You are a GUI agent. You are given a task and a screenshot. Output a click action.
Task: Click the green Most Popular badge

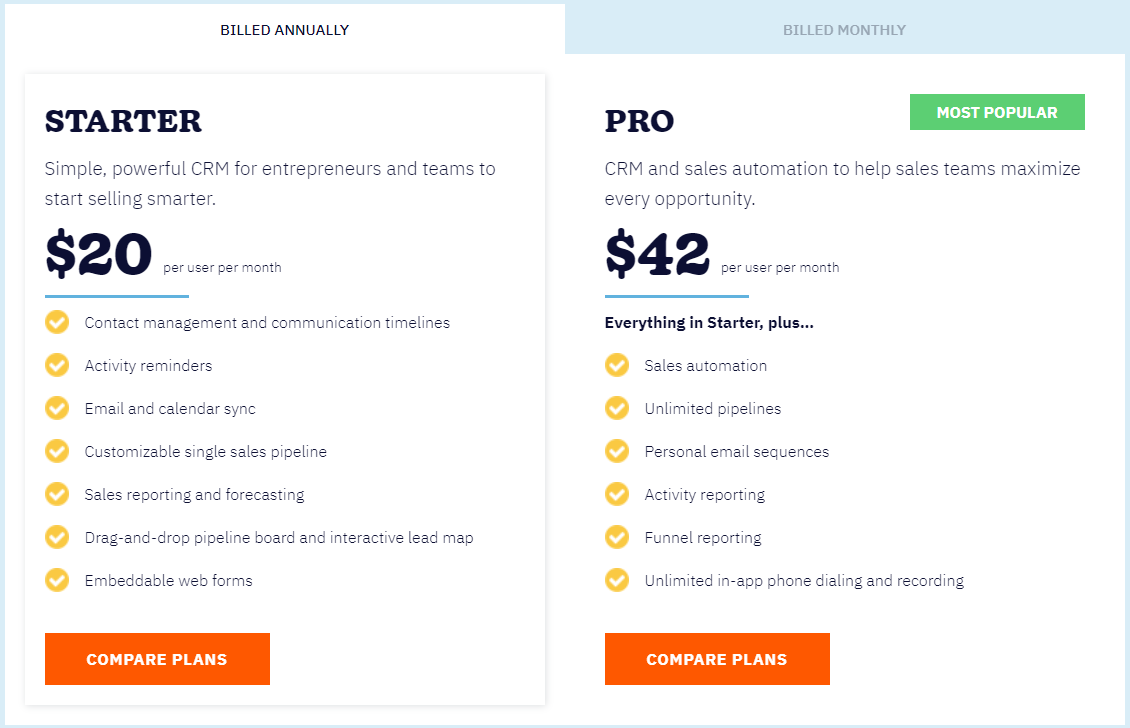997,112
